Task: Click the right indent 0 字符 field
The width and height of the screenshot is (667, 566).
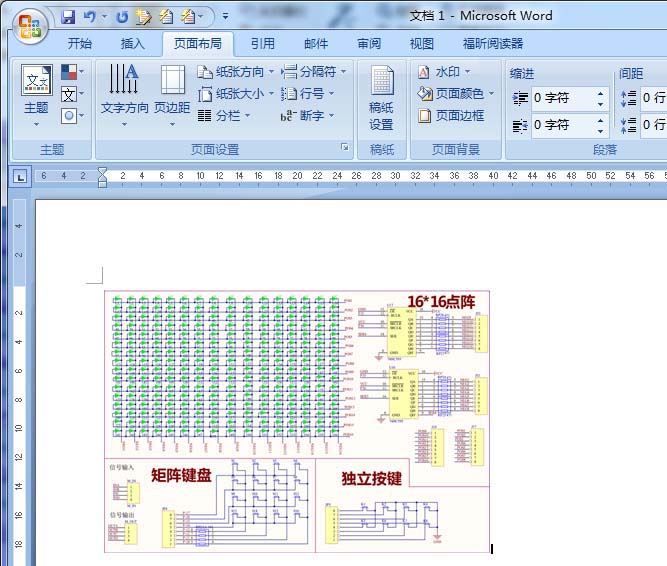Action: [562, 125]
